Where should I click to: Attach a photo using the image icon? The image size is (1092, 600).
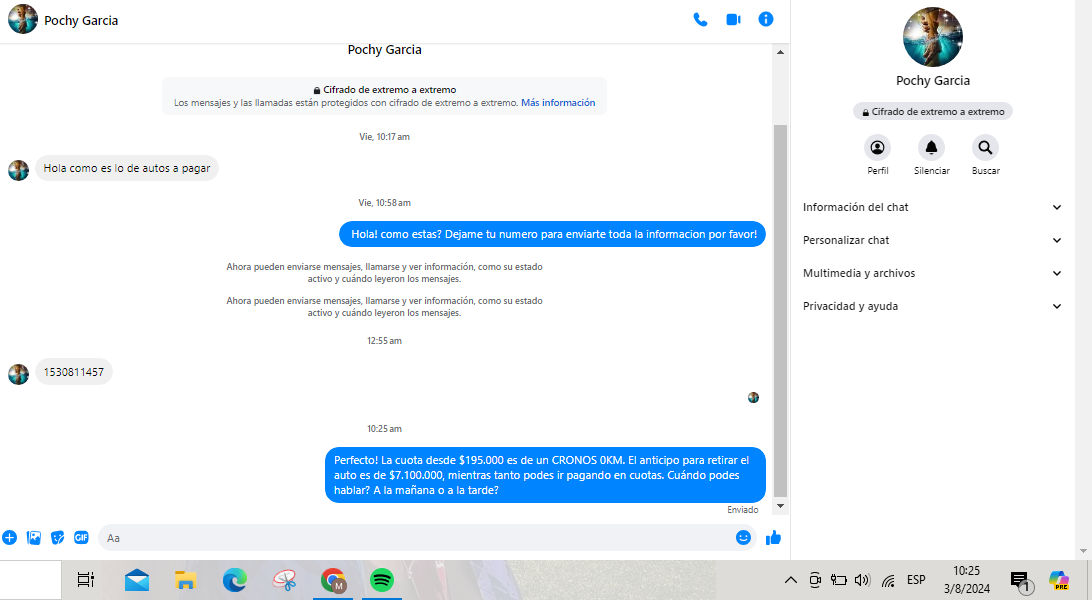34,537
